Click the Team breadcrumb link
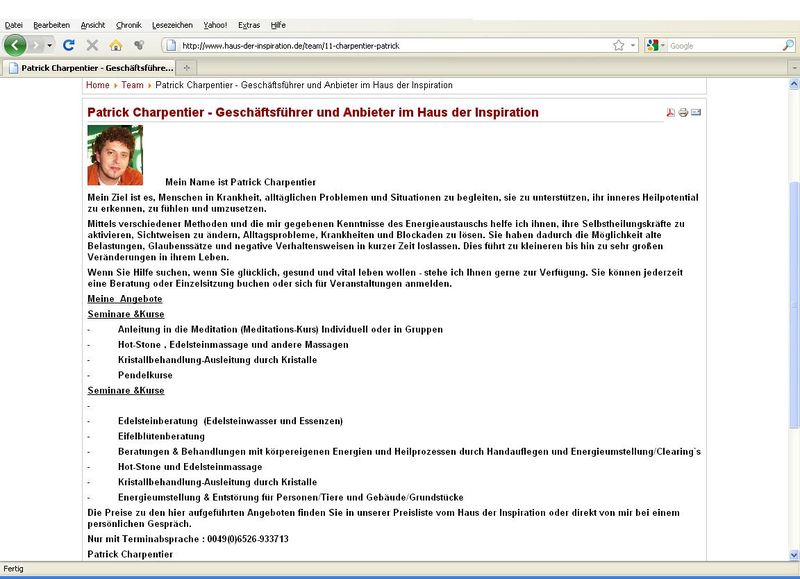 pyautogui.click(x=132, y=86)
